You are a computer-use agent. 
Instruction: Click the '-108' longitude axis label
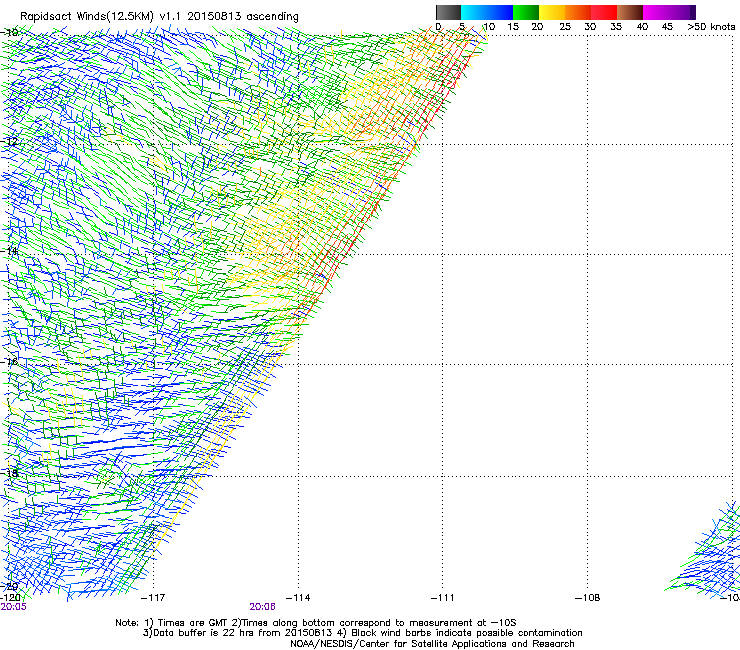pyautogui.click(x=588, y=598)
